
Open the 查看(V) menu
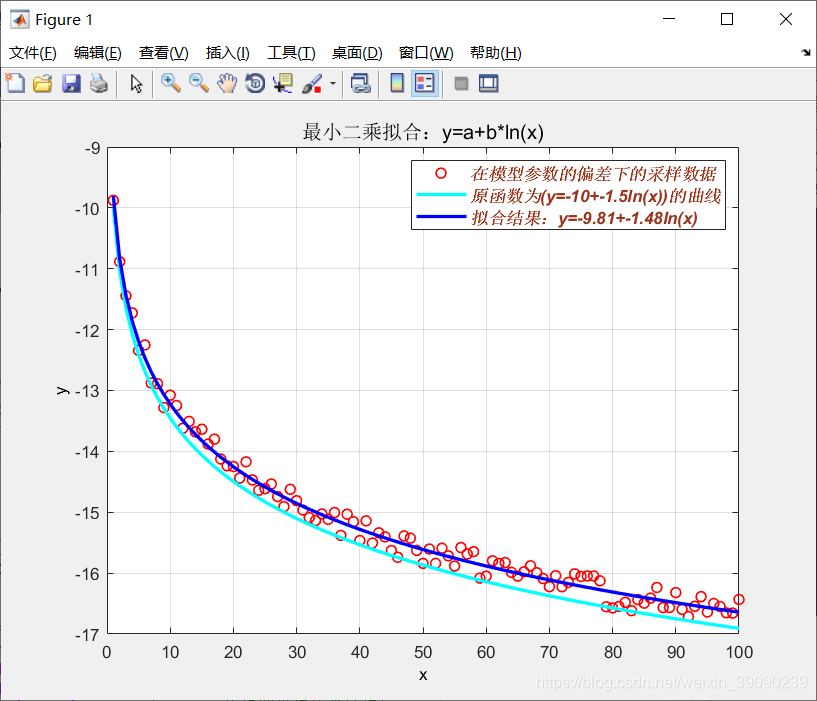click(x=164, y=53)
